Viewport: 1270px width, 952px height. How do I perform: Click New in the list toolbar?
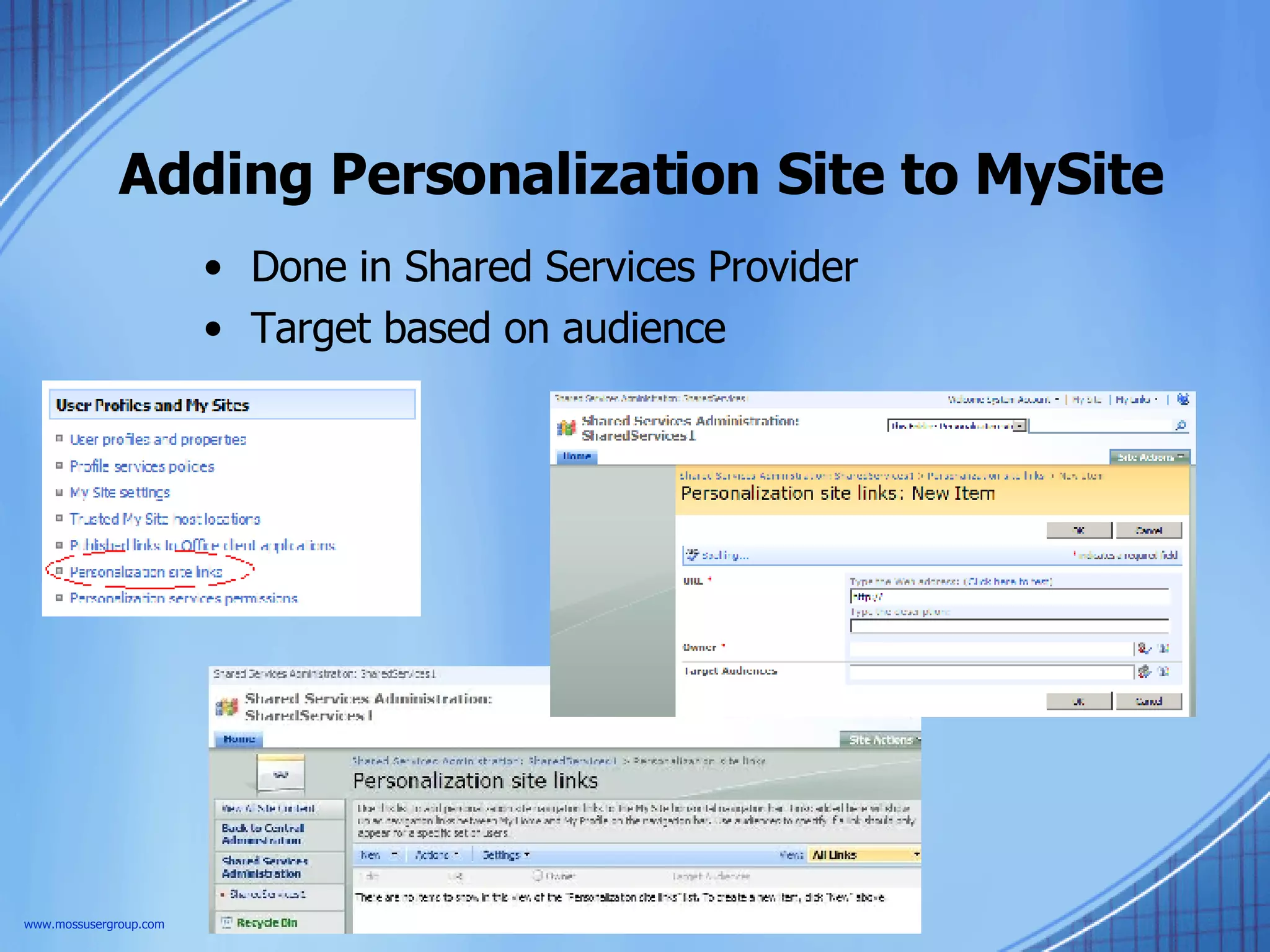click(x=371, y=855)
